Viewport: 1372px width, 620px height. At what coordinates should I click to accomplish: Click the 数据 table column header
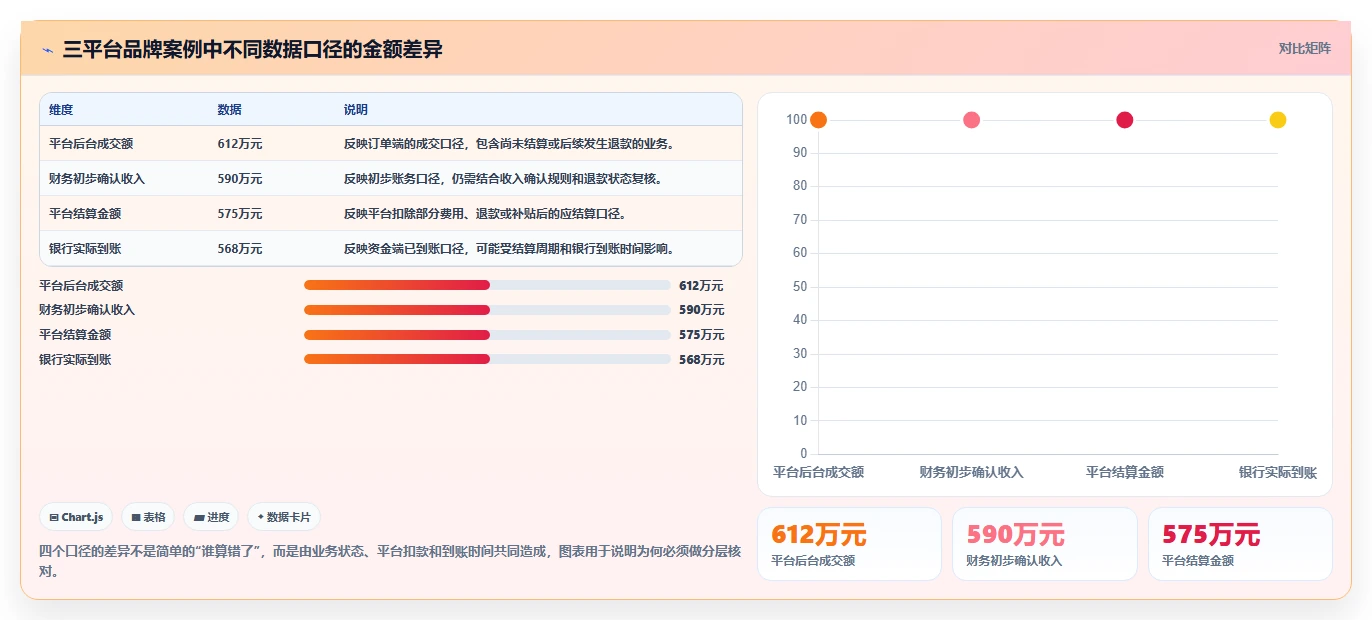tap(229, 110)
